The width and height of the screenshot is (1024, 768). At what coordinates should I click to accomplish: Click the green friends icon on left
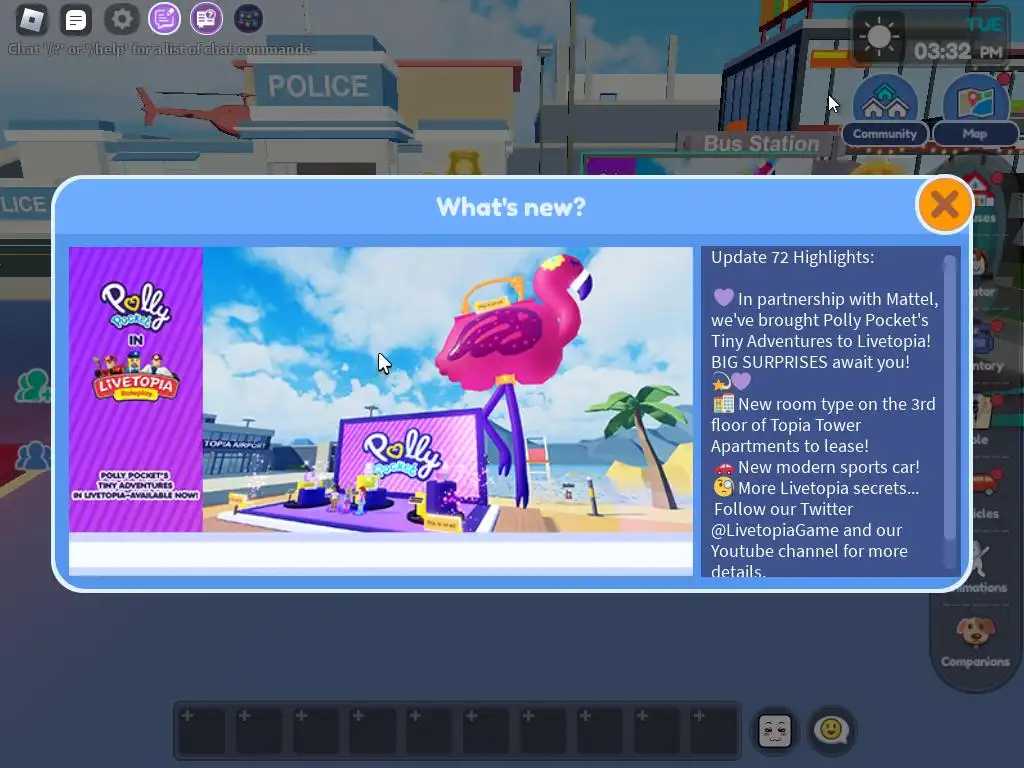point(33,385)
